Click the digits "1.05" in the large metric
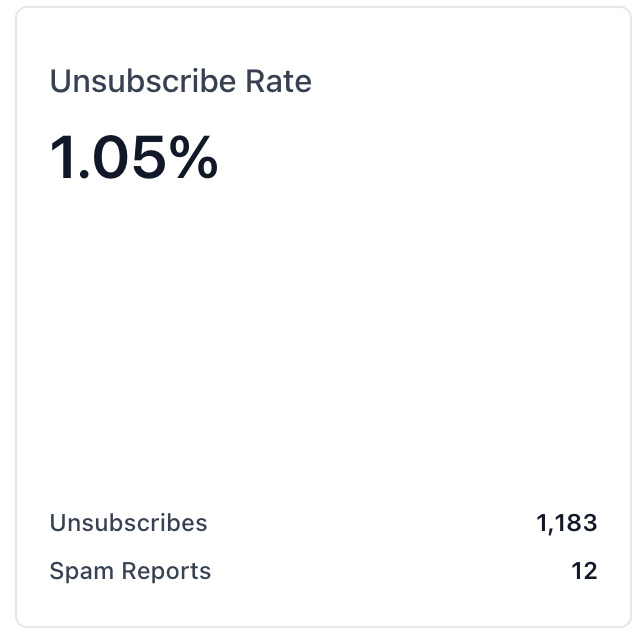 [108, 158]
